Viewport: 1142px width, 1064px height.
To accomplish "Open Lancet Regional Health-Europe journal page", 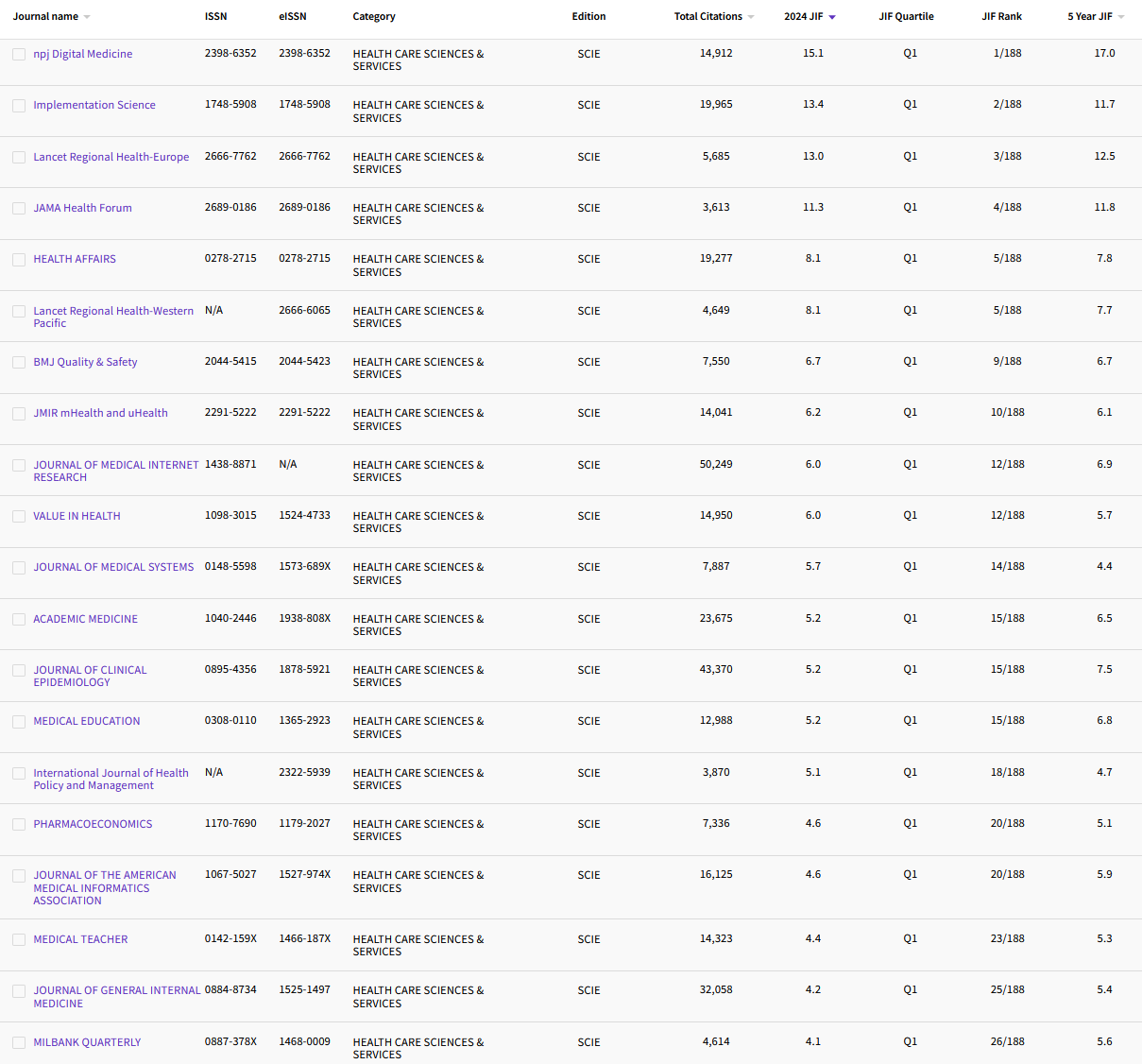I will 111,157.
